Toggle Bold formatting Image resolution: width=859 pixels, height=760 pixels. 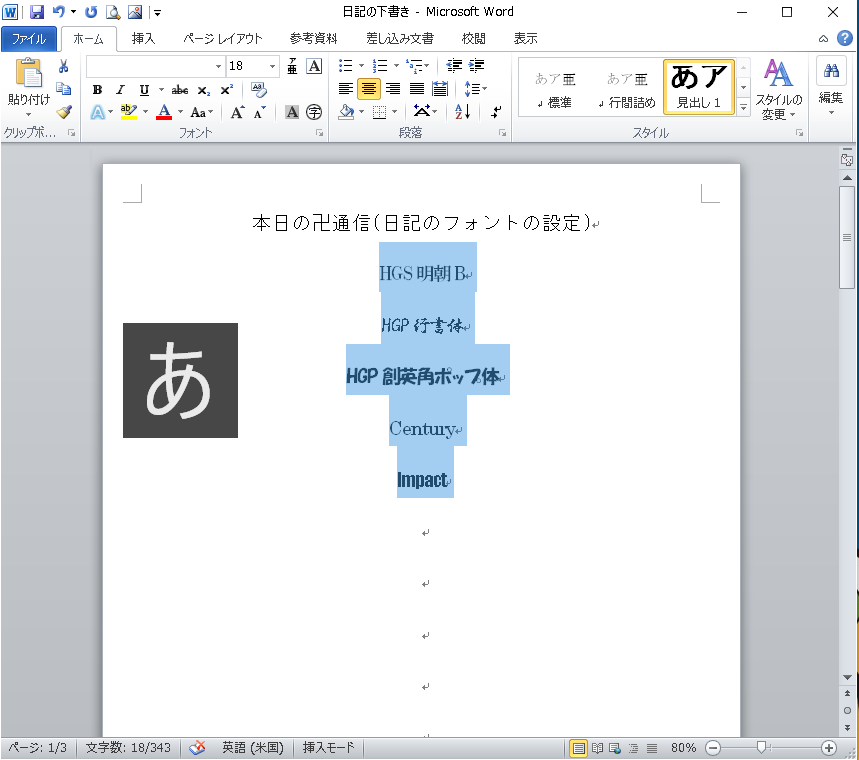pyautogui.click(x=97, y=90)
